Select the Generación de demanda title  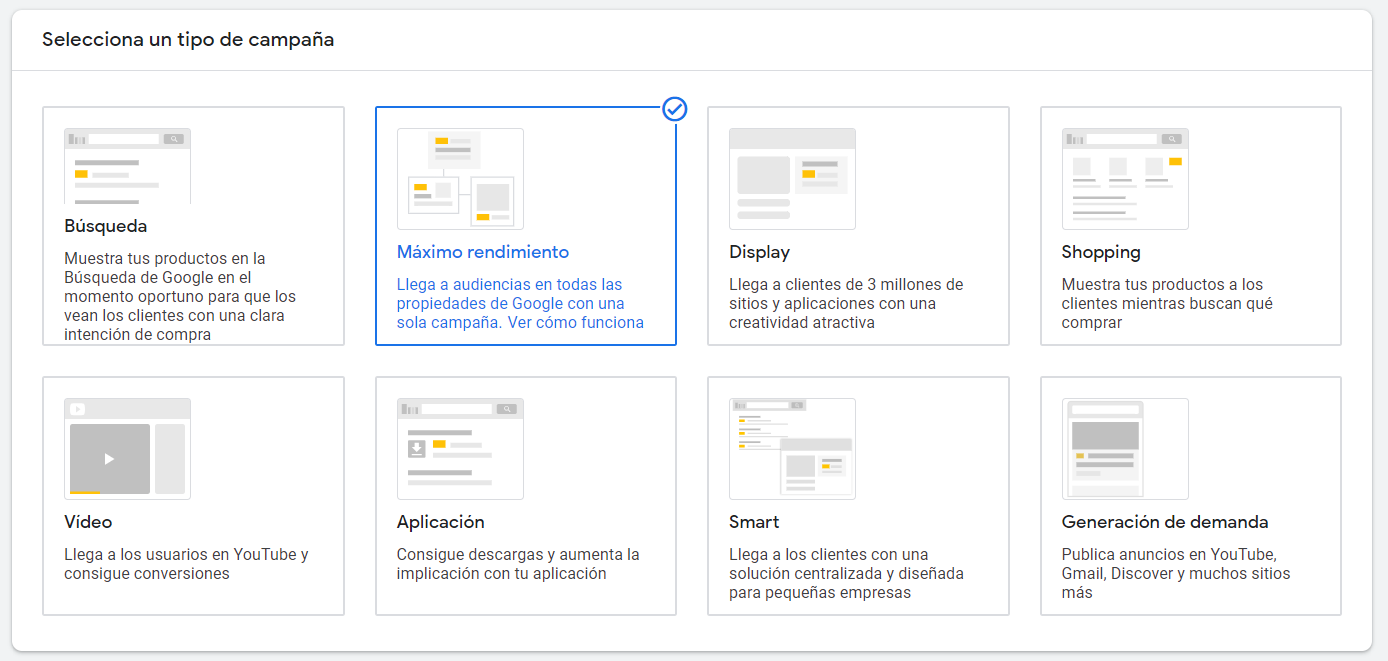point(1165,522)
